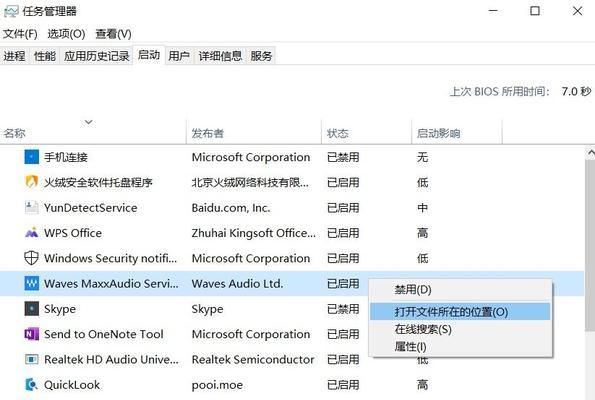Switch to the 性能 tab
595x400 pixels.
click(45, 56)
